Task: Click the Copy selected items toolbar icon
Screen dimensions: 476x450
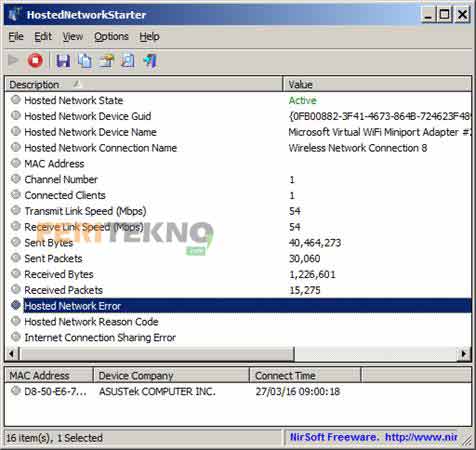Action: 85,61
